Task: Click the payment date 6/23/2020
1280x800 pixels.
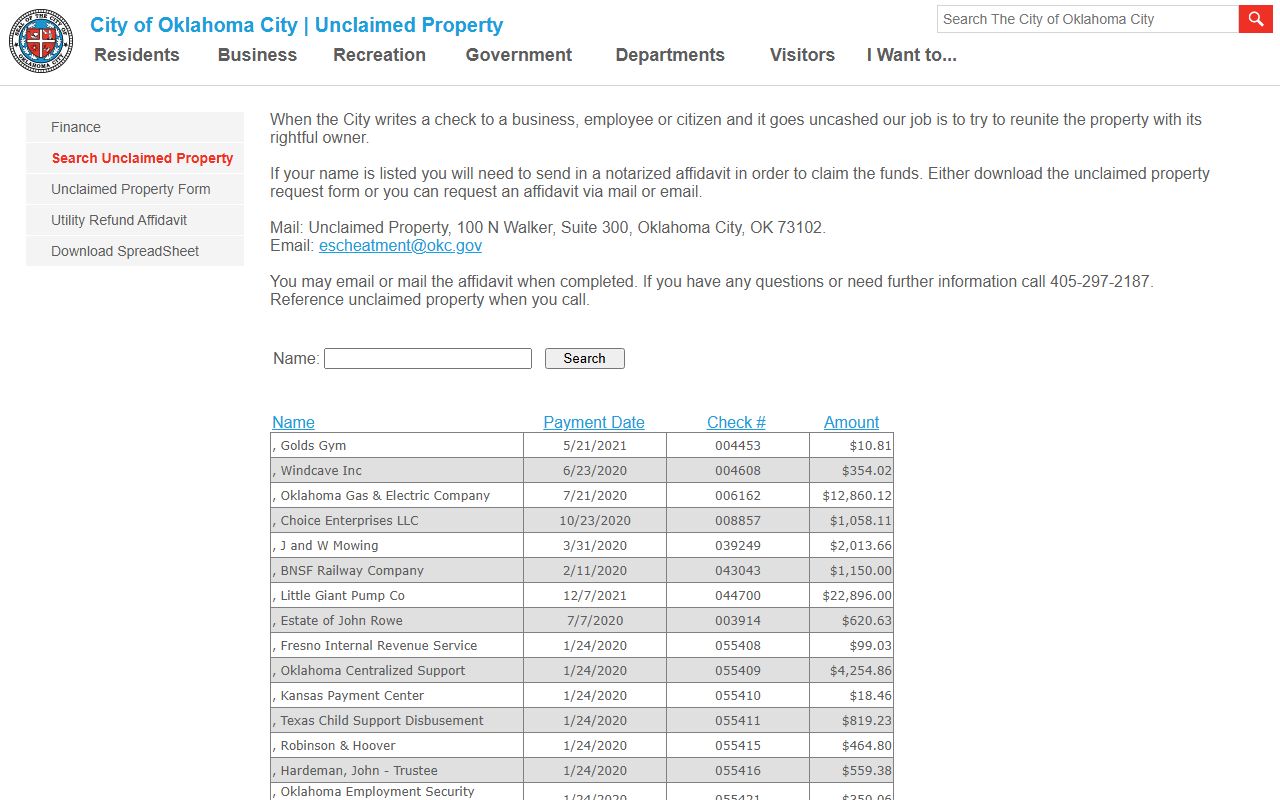Action: (x=595, y=470)
